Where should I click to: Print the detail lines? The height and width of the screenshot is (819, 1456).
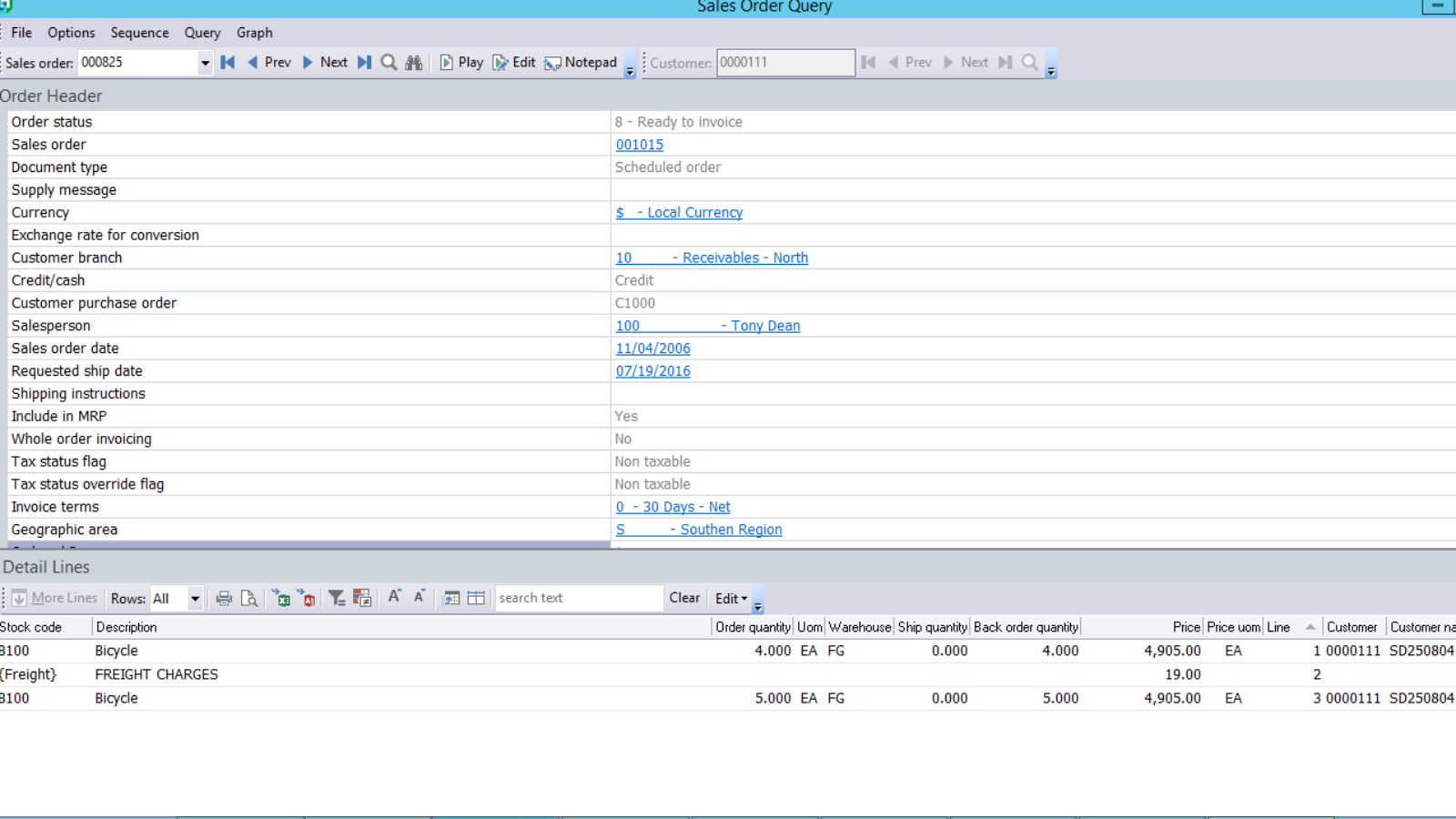tap(224, 598)
